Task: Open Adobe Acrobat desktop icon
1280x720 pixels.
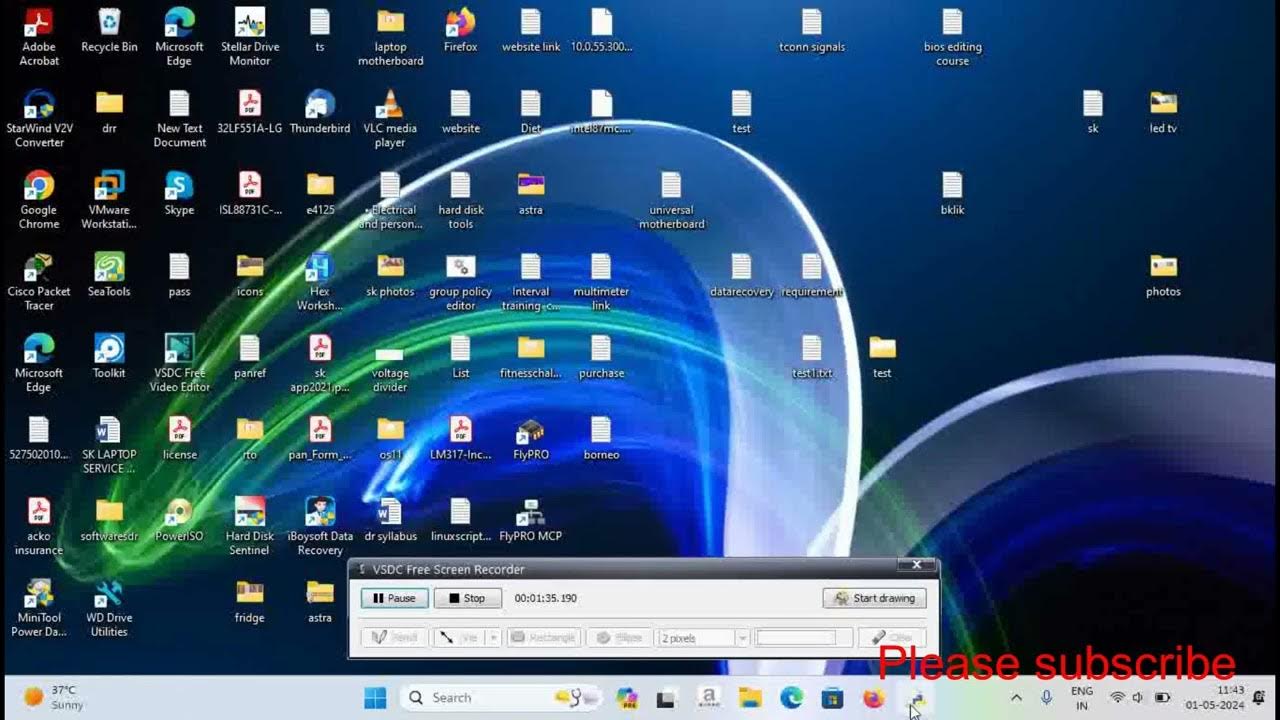Action: click(39, 37)
